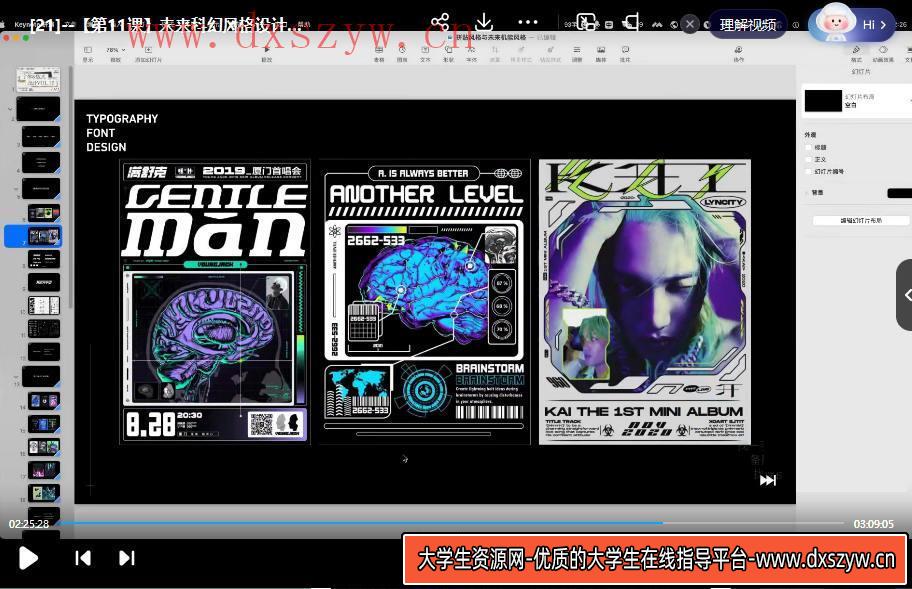The height and width of the screenshot is (589, 912).
Task: Select slide 16 thumbnail in navigator
Action: [x=44, y=447]
